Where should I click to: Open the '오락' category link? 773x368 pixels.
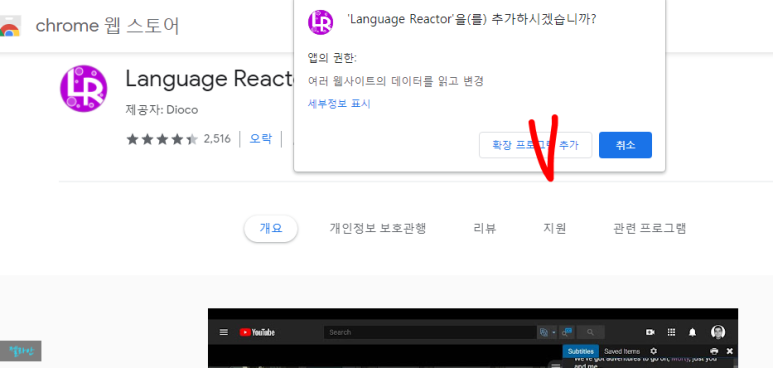pyautogui.click(x=260, y=139)
